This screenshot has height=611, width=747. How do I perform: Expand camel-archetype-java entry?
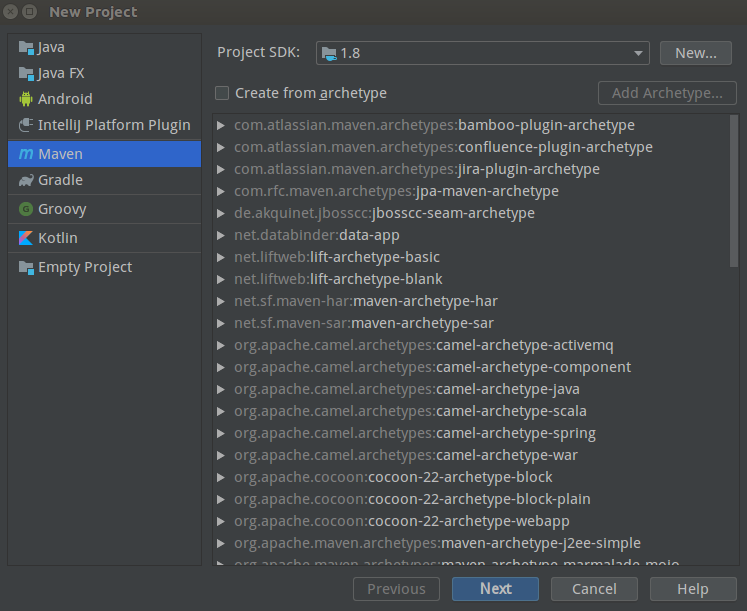(x=221, y=389)
